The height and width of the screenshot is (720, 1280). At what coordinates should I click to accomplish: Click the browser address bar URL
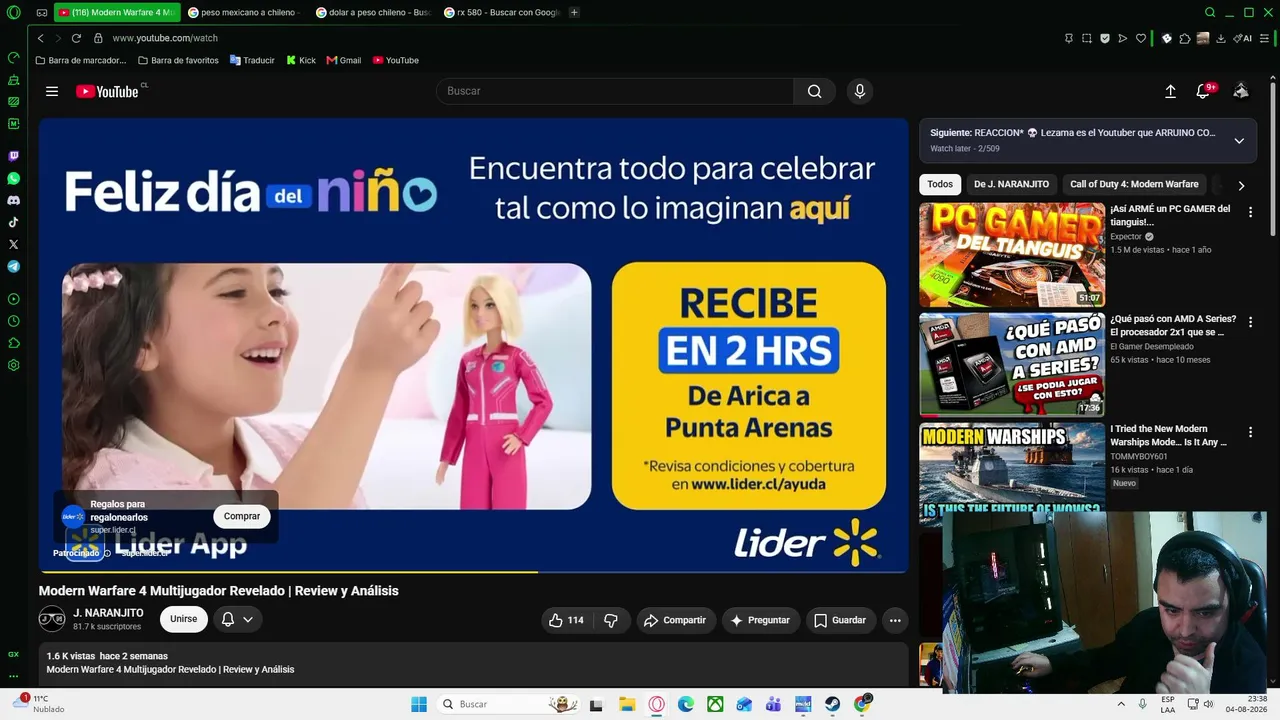pyautogui.click(x=165, y=38)
